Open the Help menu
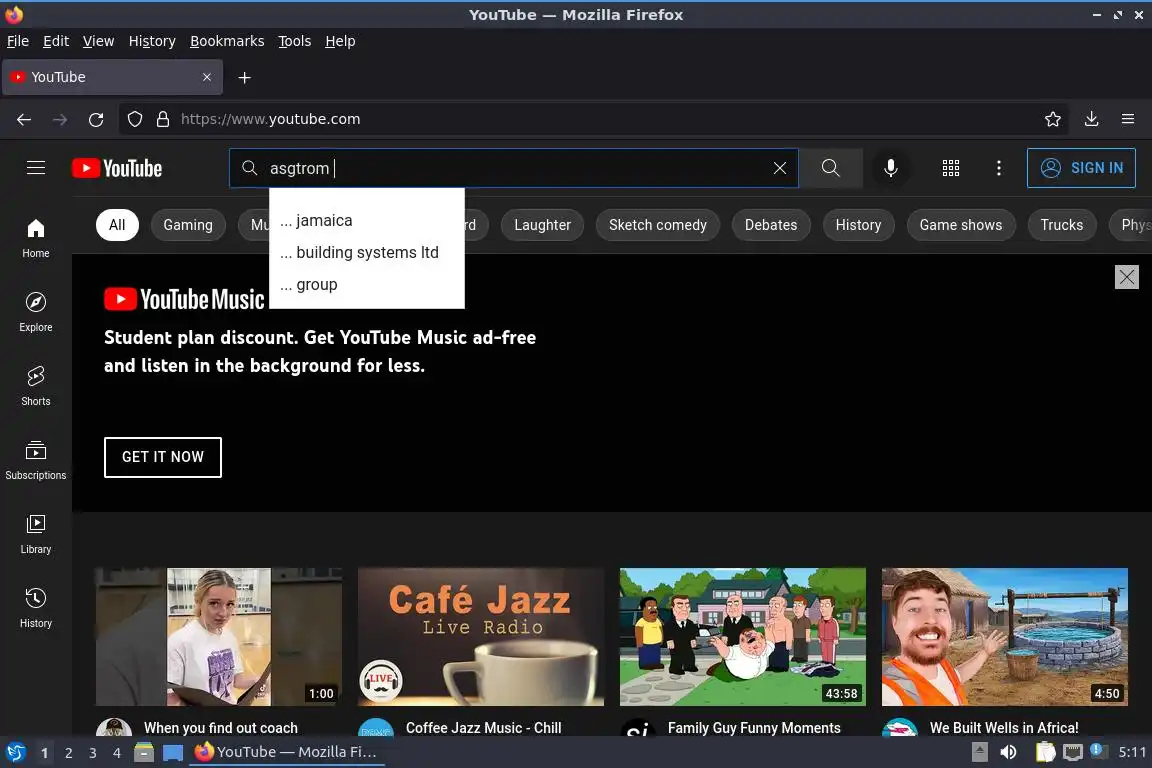 [x=340, y=41]
